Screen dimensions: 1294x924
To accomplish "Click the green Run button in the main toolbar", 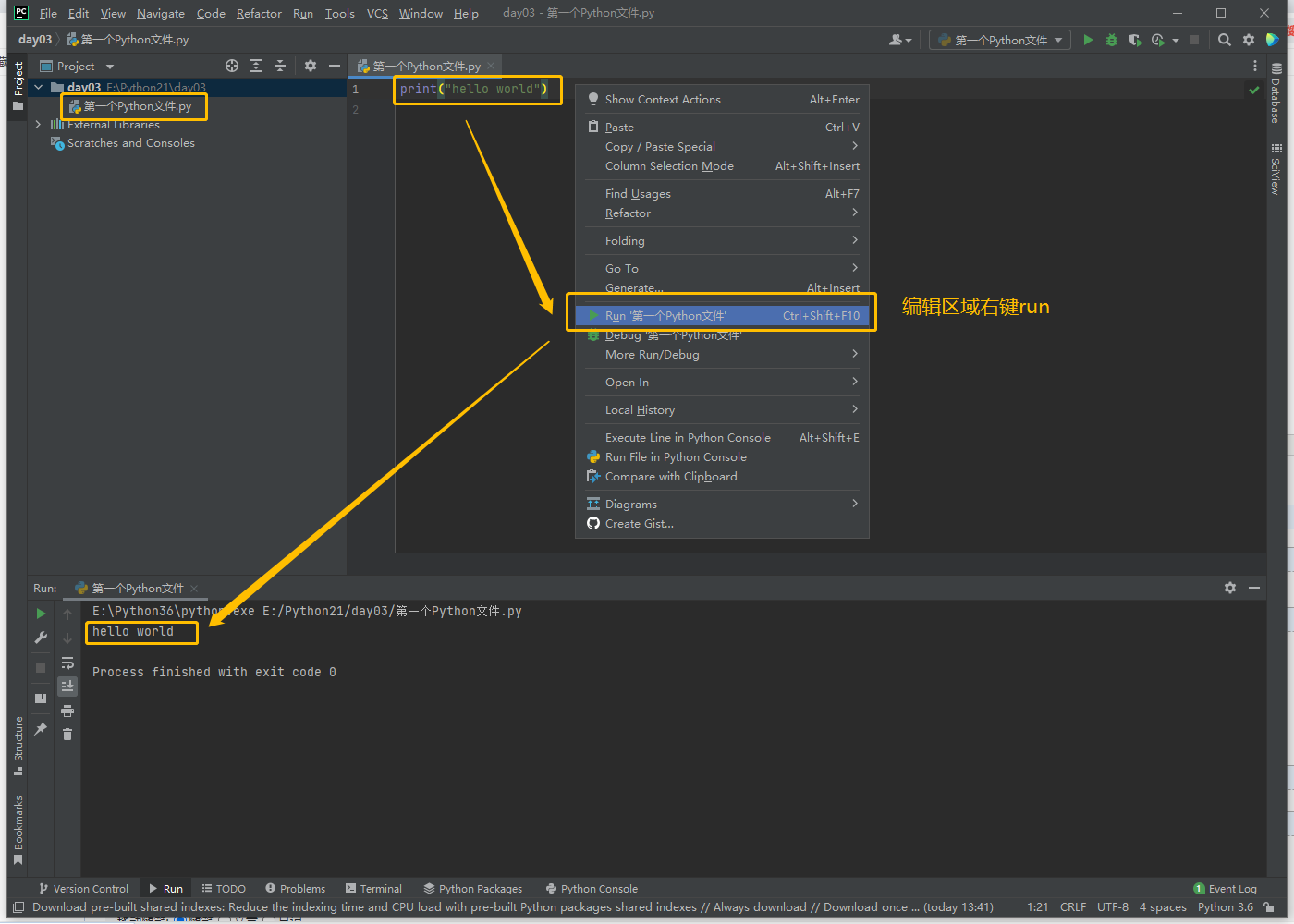I will 1088,40.
